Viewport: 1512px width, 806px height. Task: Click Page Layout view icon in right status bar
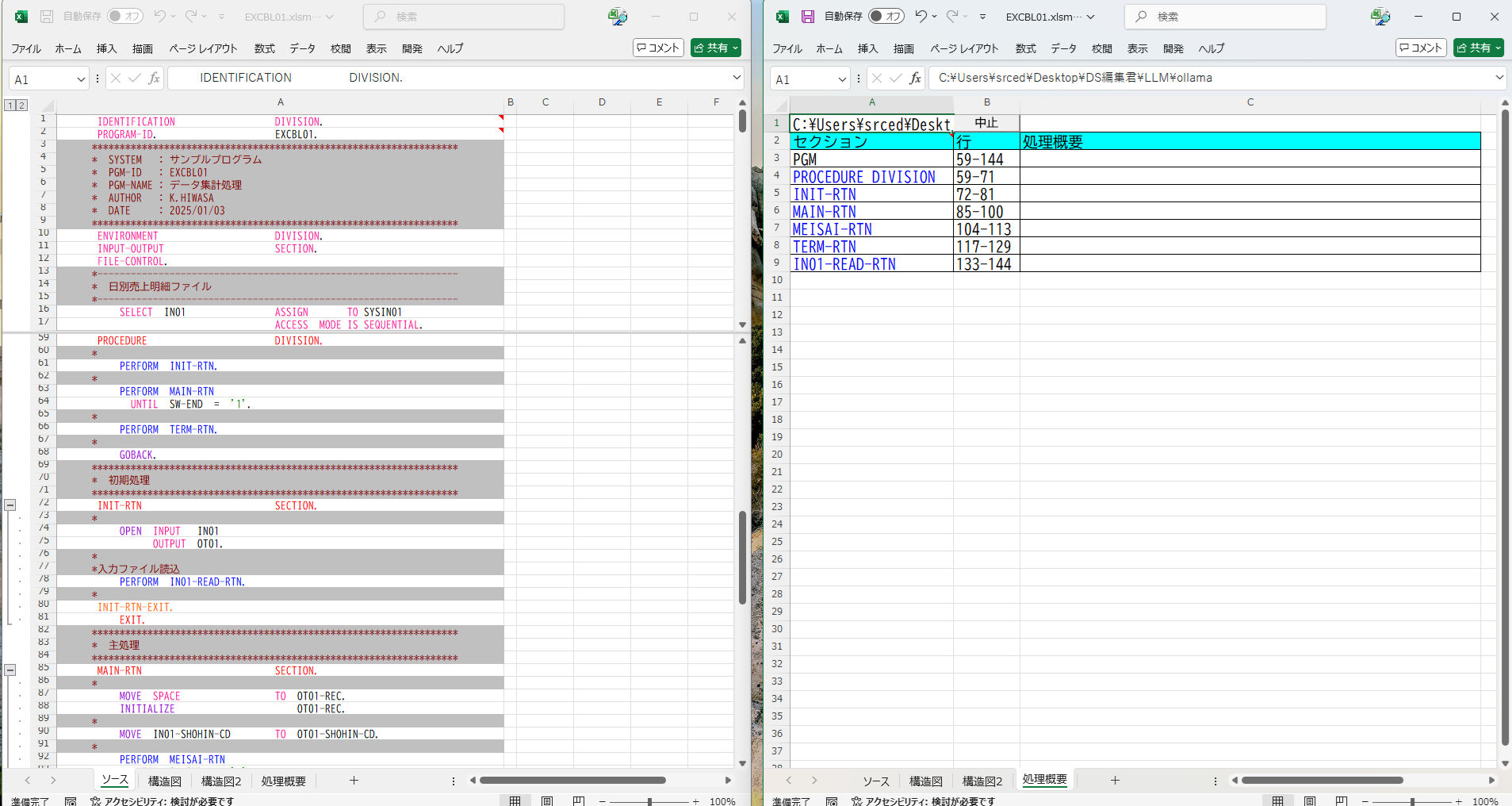click(x=1309, y=801)
